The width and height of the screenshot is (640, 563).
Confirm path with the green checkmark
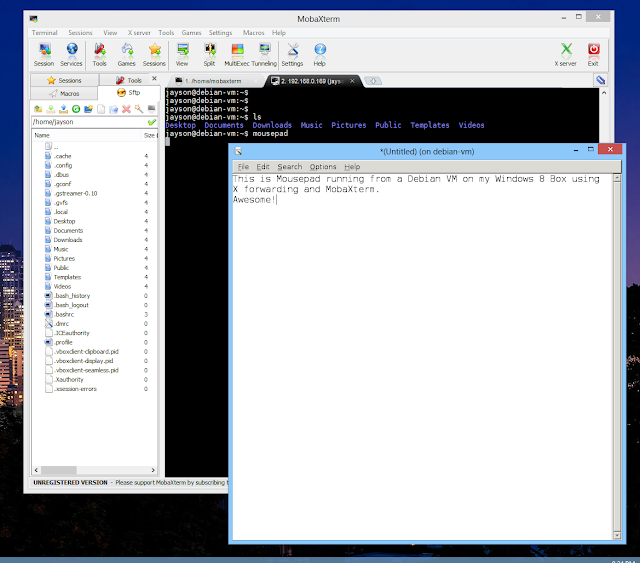click(x=152, y=122)
